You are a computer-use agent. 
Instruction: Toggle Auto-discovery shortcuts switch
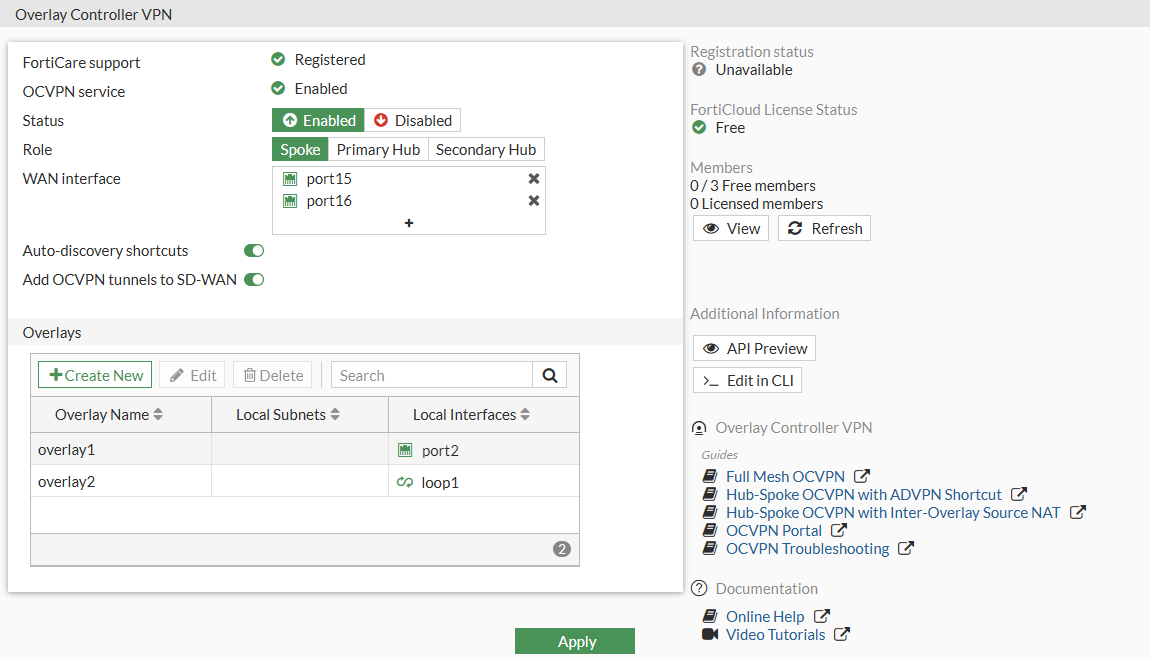coord(254,251)
